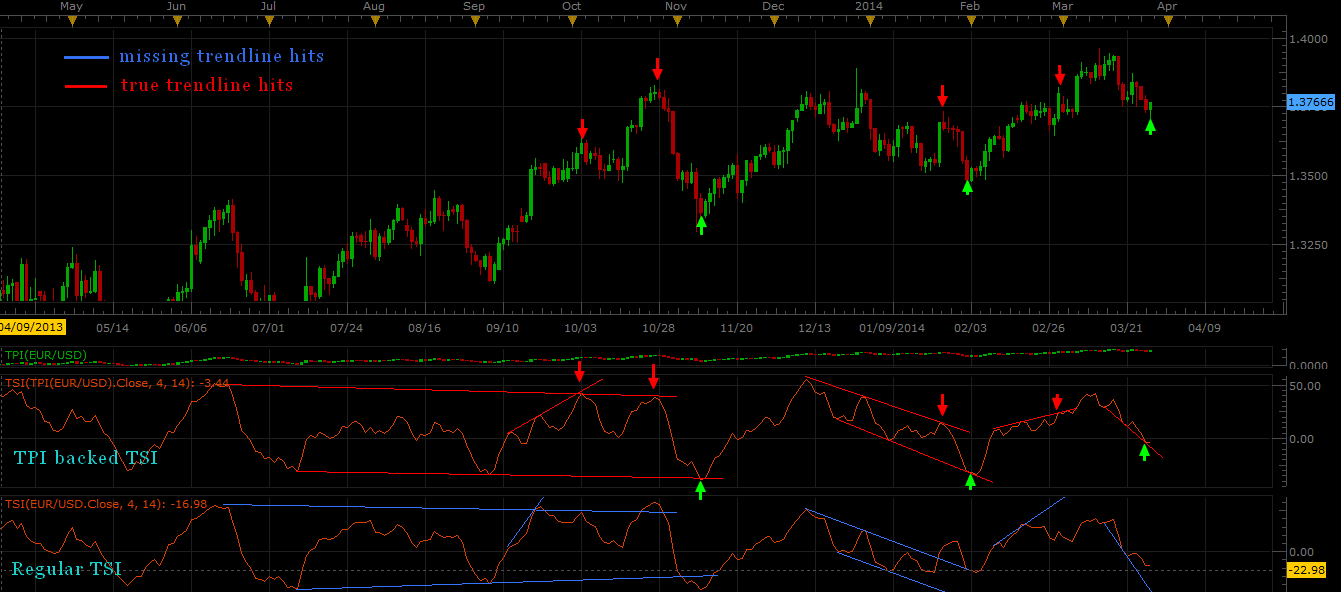
Task: Click the TPI(EUR/USD) indicator label
Action: point(46,355)
